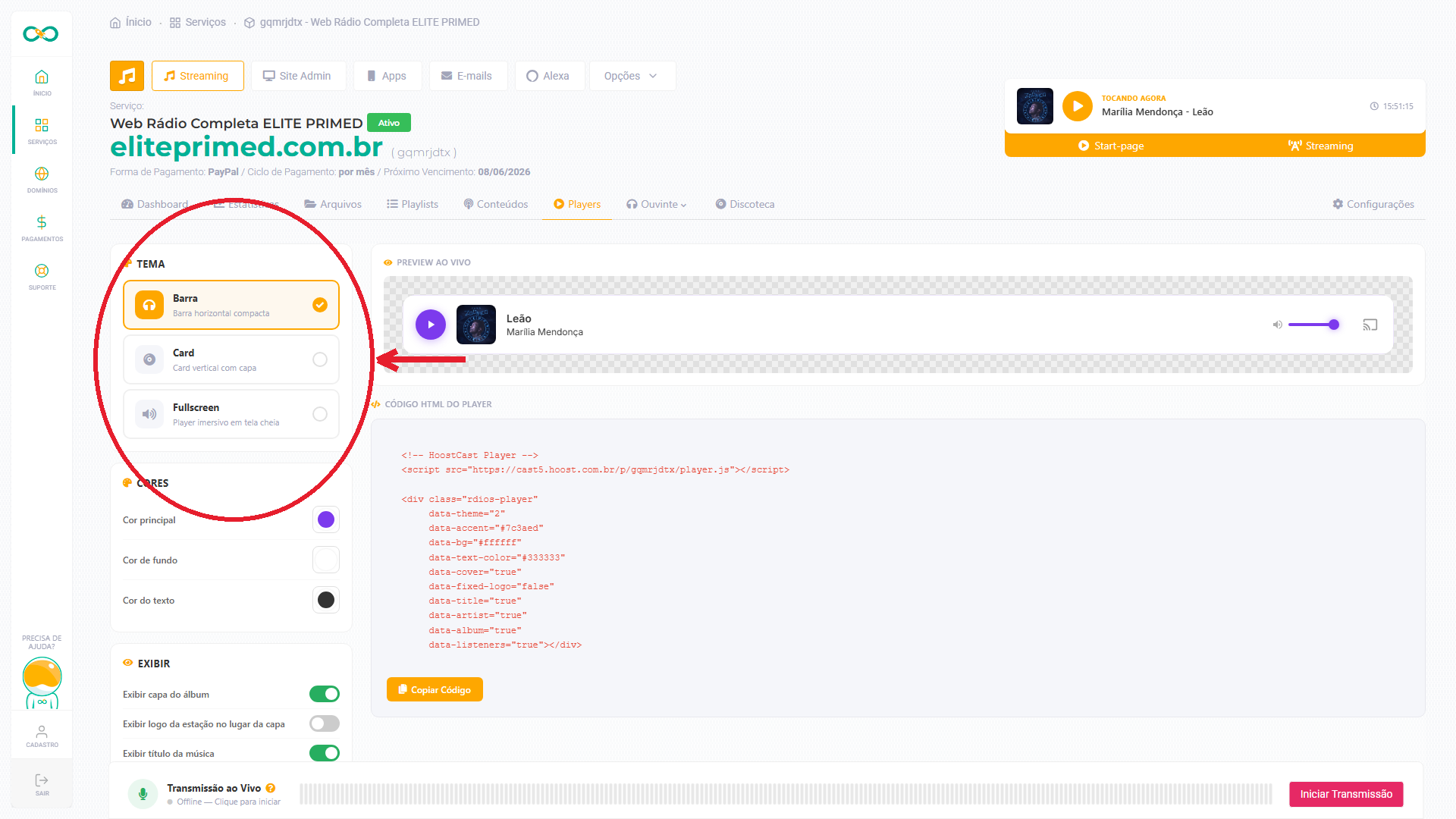1456x819 pixels.
Task: Click the microphone icon for live transmission
Action: [x=143, y=794]
